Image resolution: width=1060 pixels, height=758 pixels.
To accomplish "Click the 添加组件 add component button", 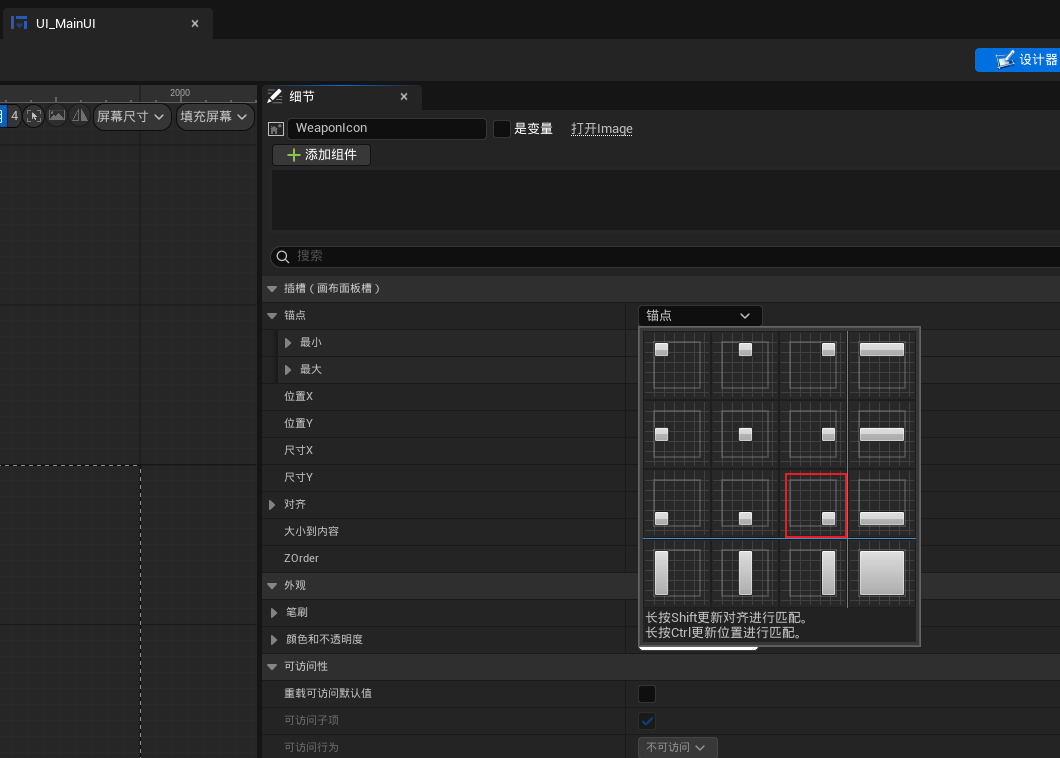I will coord(321,155).
